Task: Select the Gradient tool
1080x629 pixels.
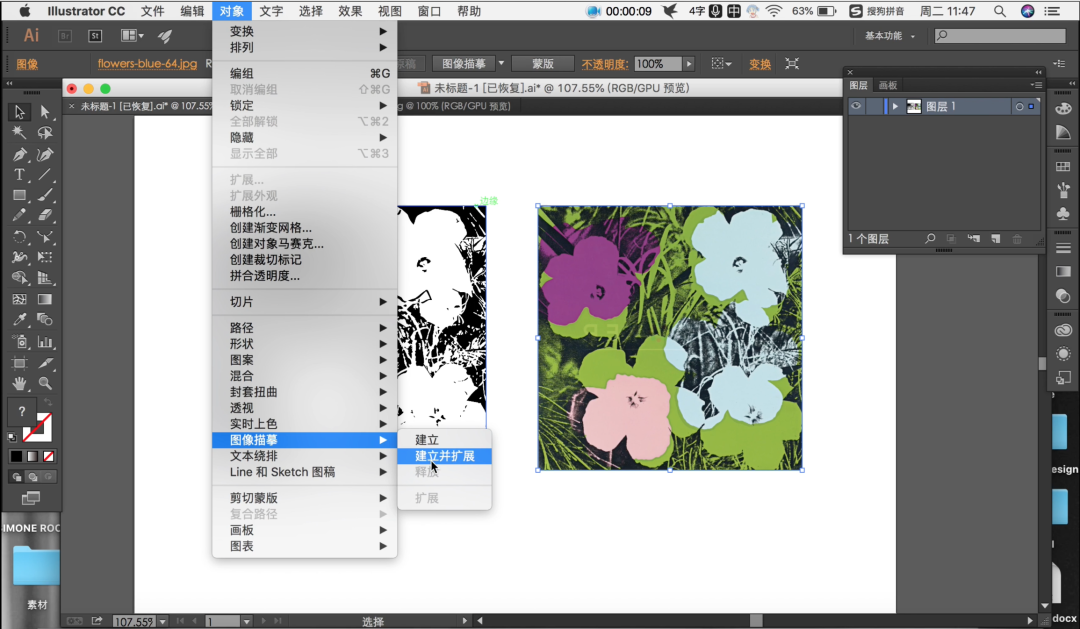Action: [x=45, y=300]
